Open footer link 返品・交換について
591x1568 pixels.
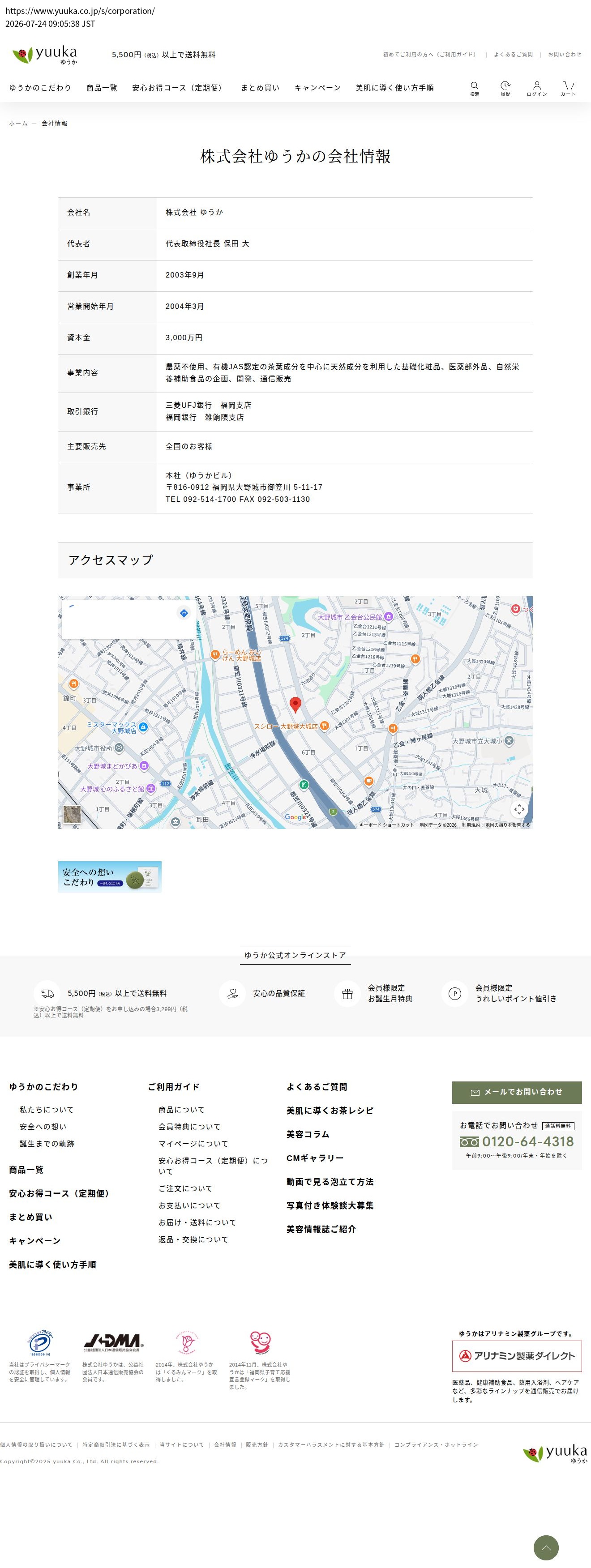(x=193, y=1239)
